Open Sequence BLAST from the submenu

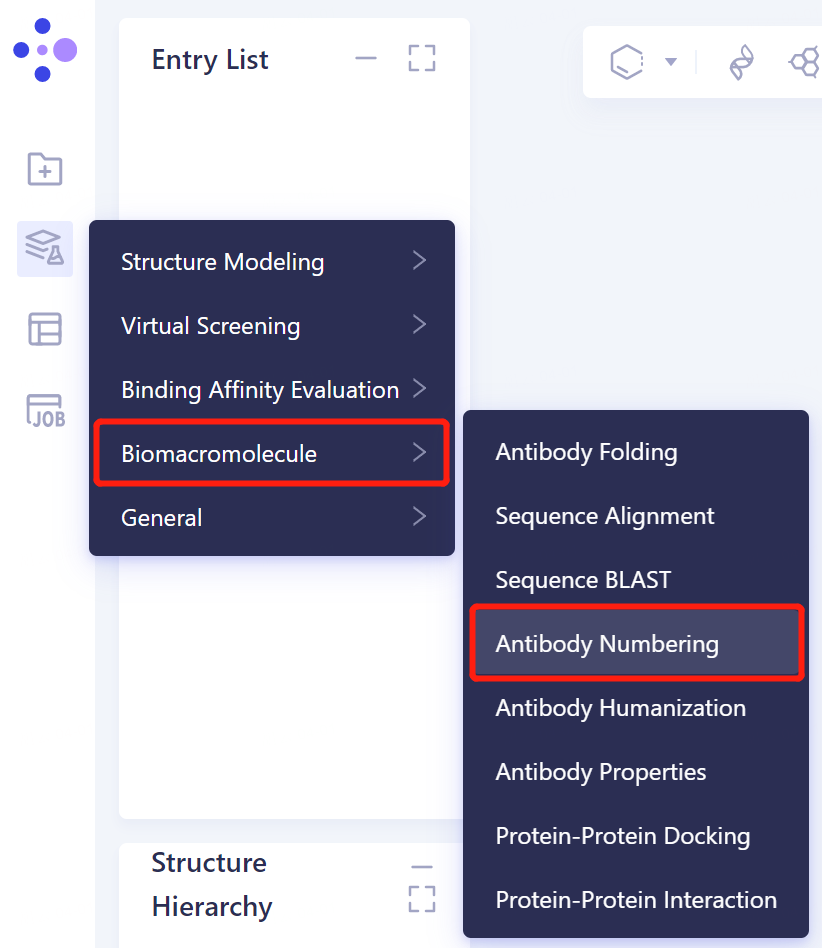(581, 580)
